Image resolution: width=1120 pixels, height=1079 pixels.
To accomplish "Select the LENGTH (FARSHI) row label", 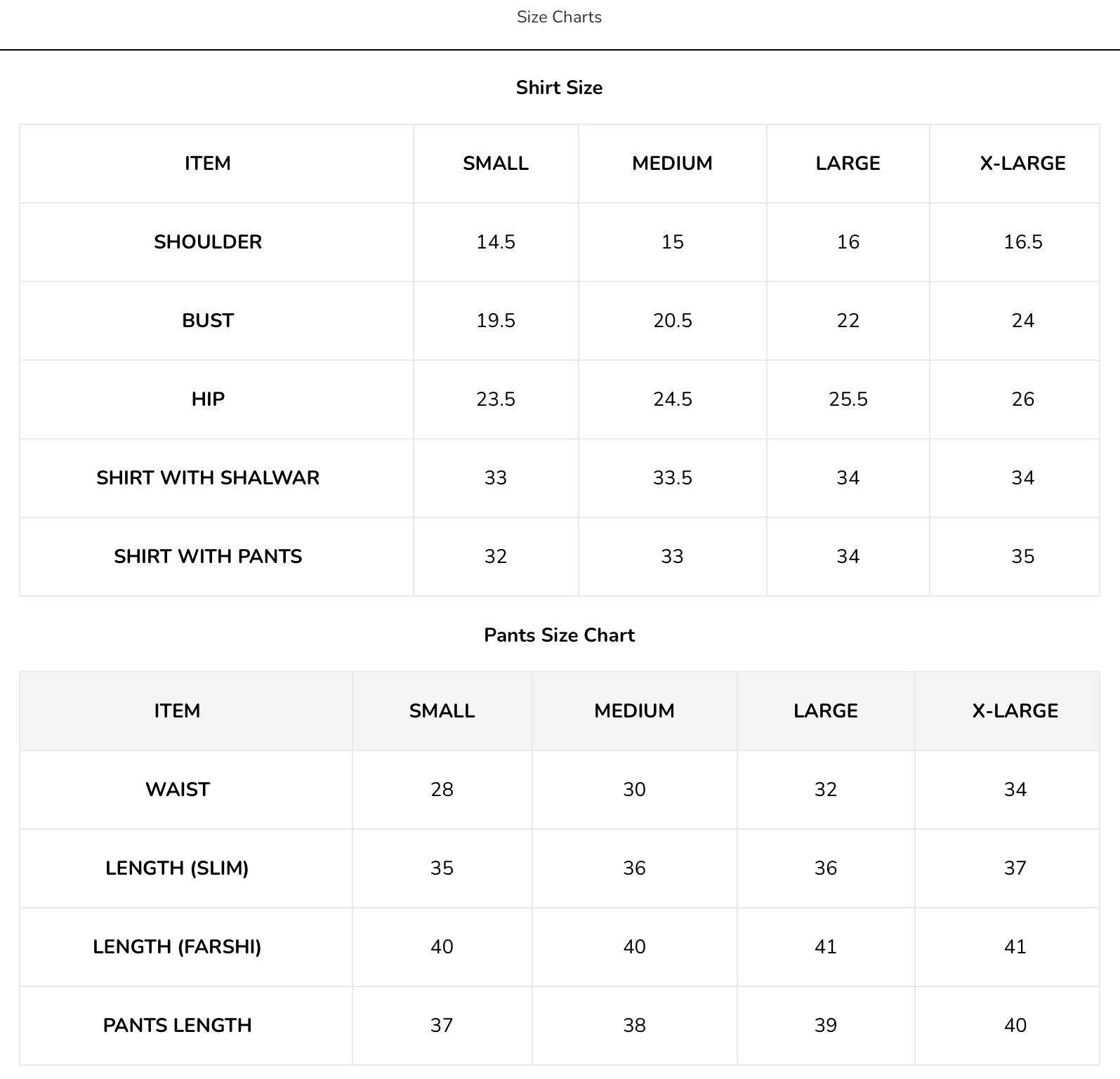I will pyautogui.click(x=177, y=947).
